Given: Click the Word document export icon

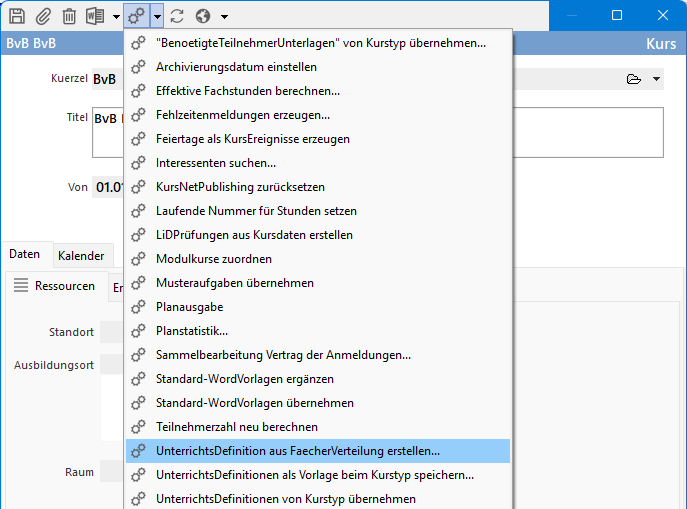Looking at the screenshot, I should point(96,16).
